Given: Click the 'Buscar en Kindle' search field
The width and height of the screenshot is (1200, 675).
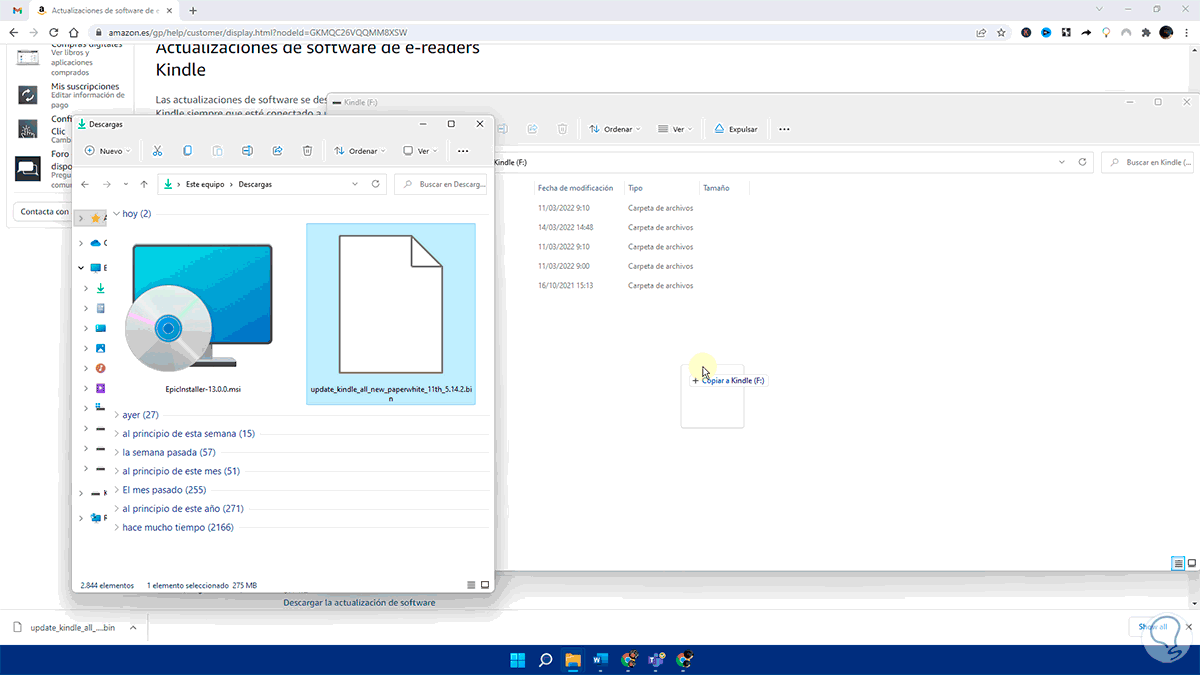Looking at the screenshot, I should [x=1150, y=162].
